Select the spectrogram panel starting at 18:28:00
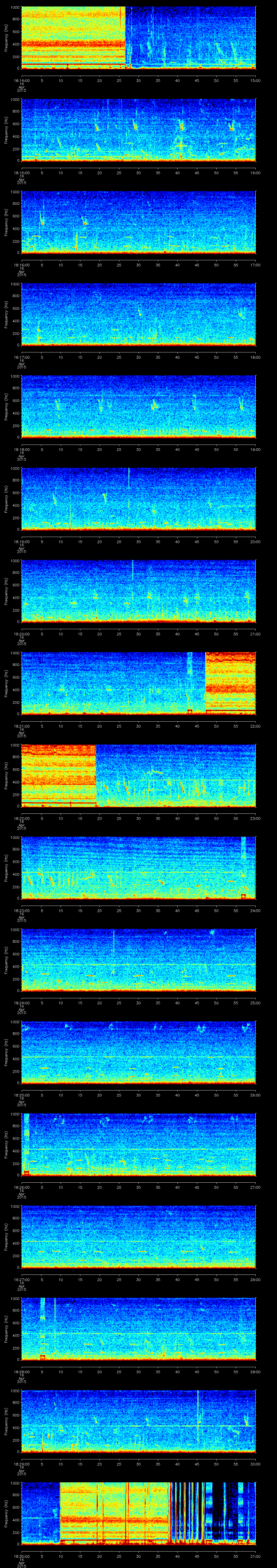Screen dimensions: 277x1568 click(138, 1329)
